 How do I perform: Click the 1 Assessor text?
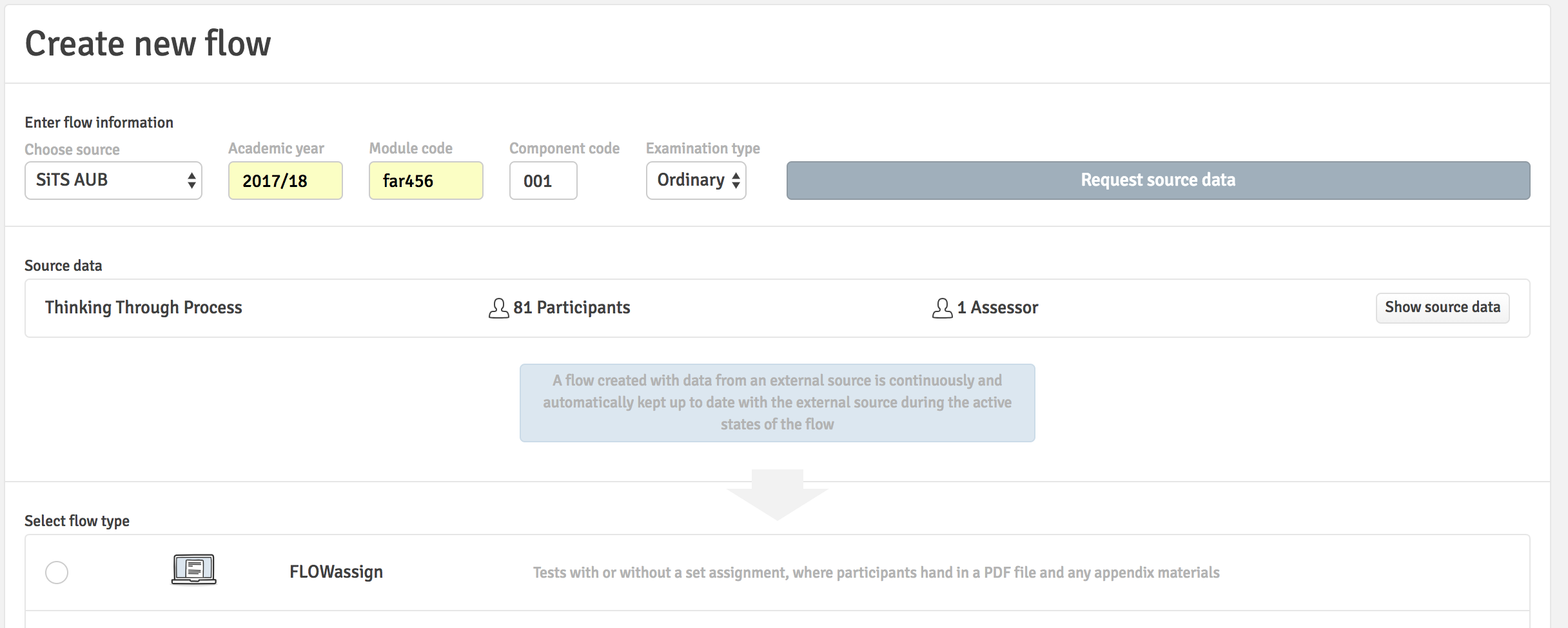click(997, 308)
